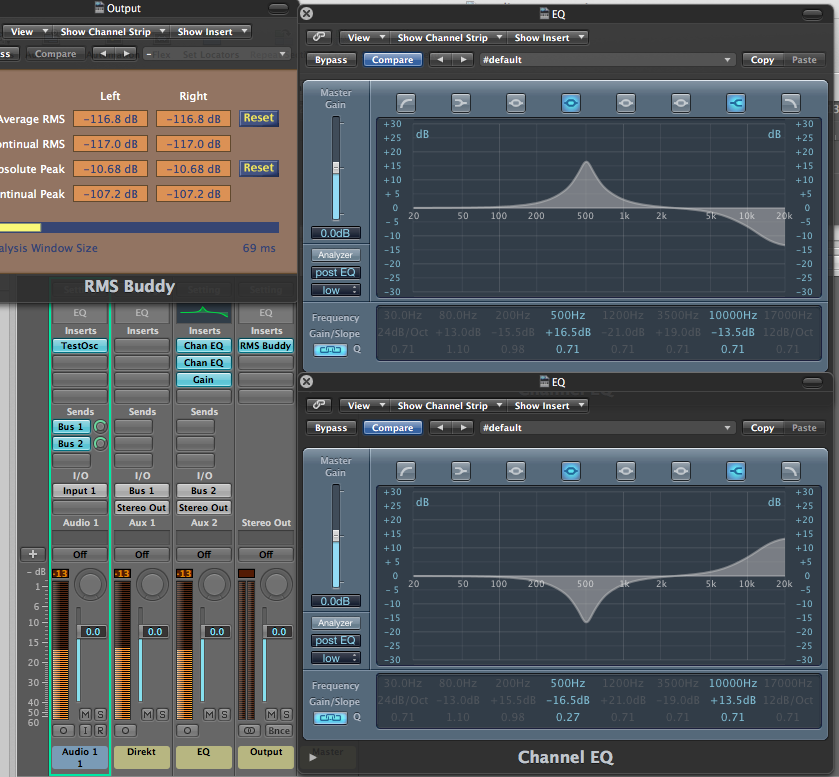The height and width of the screenshot is (777, 839).
Task: Enable the Analyzer in the 500Hz-boost EQ window
Action: click(x=335, y=255)
